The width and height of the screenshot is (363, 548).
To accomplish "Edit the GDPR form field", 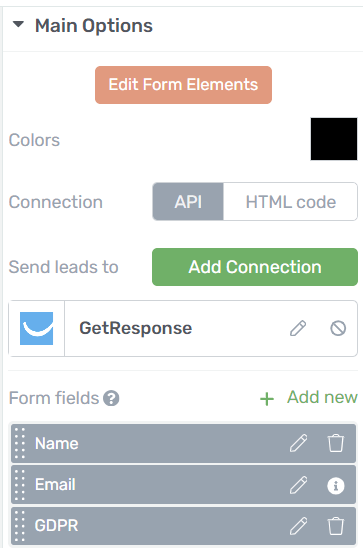I will (298, 526).
